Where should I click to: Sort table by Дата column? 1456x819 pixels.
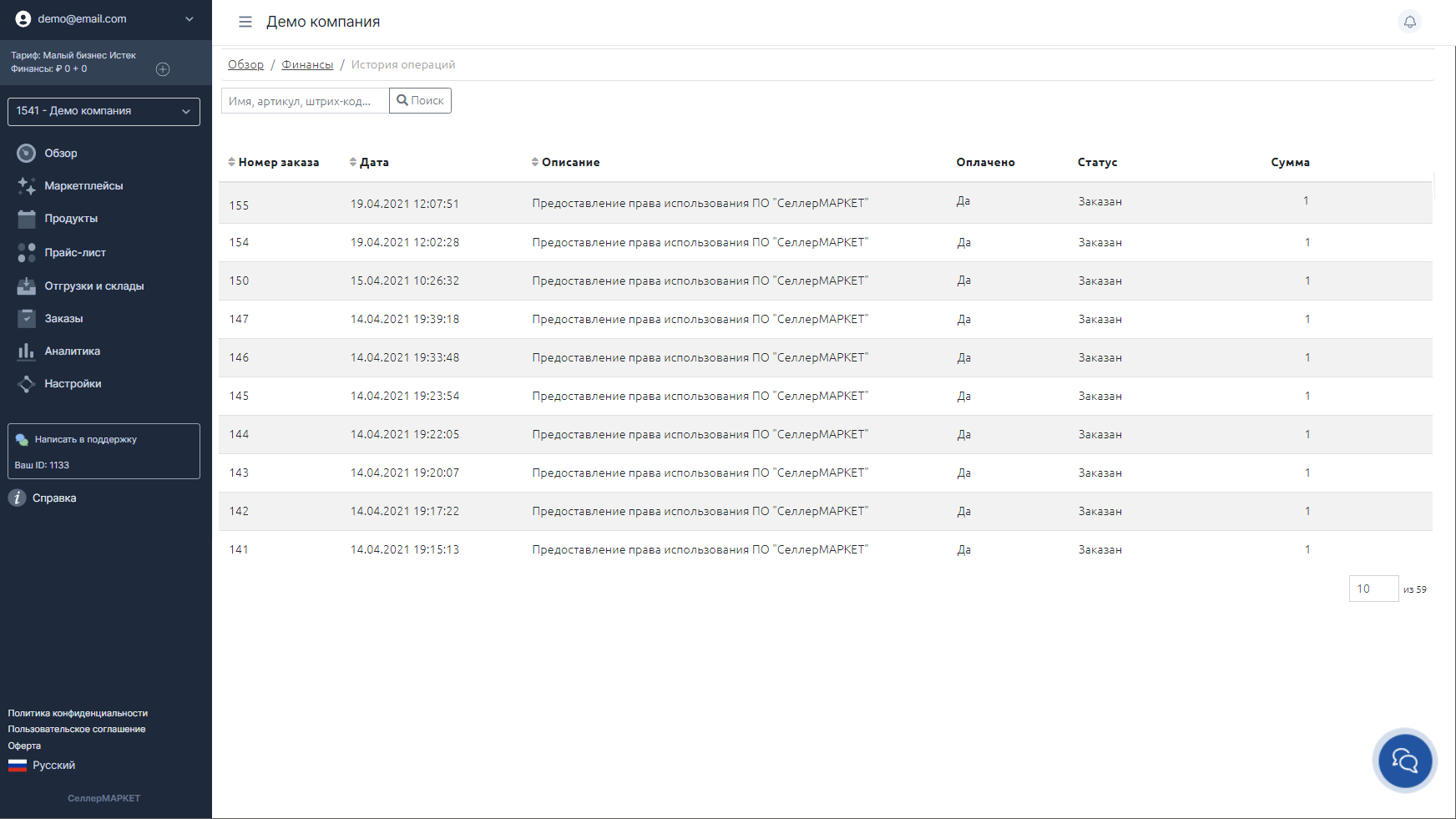[x=370, y=162]
